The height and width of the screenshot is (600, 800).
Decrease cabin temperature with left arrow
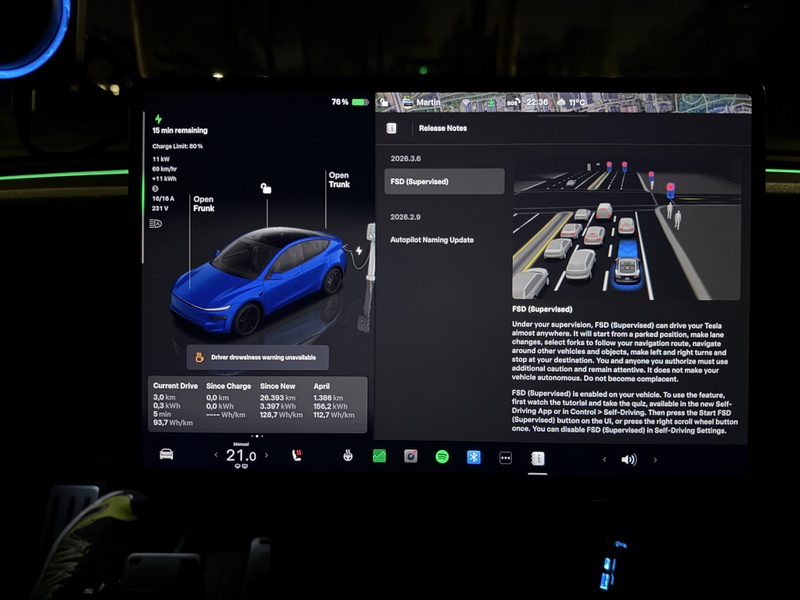216,455
